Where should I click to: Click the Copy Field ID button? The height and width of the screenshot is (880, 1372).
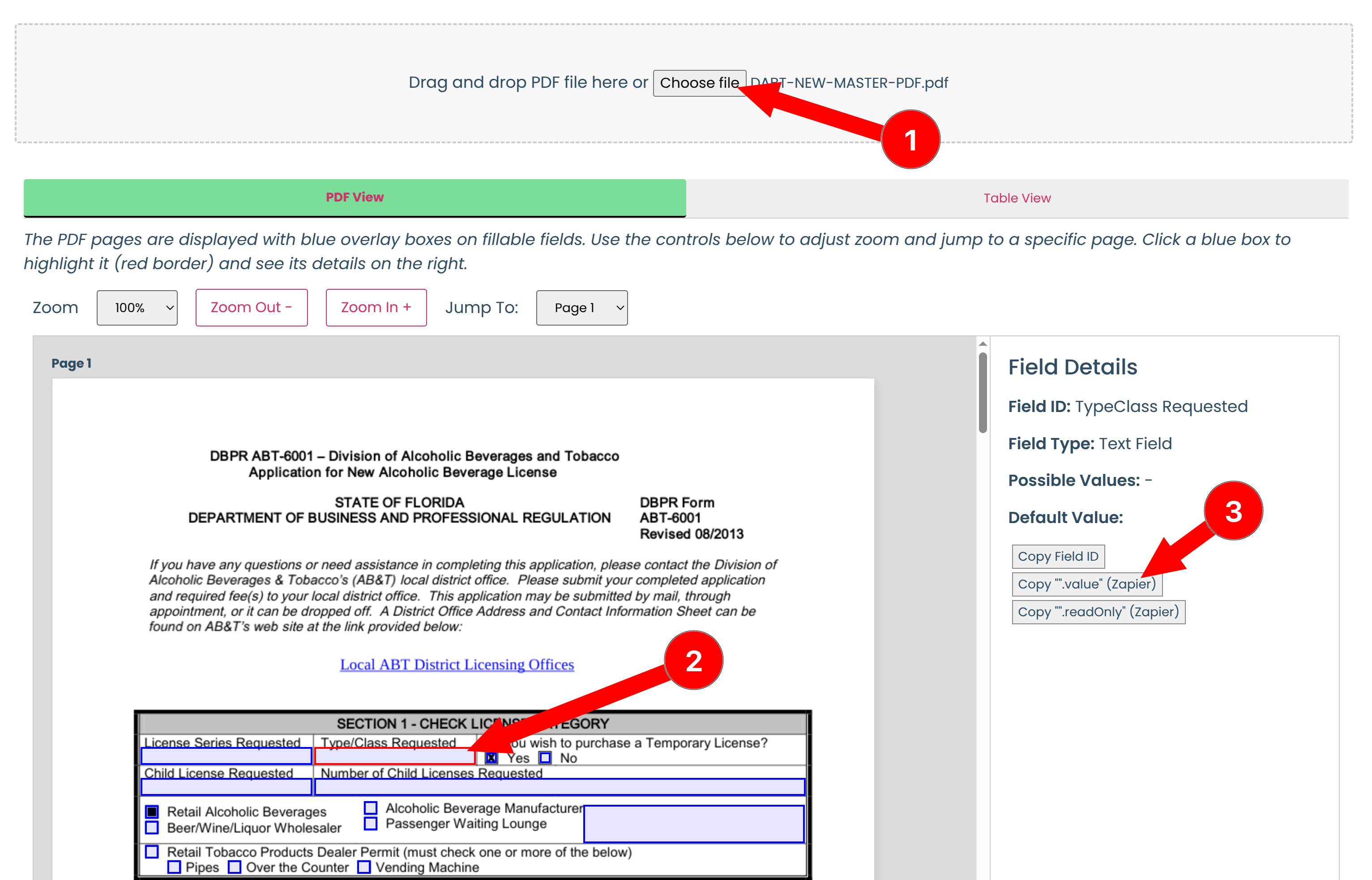click(1057, 556)
